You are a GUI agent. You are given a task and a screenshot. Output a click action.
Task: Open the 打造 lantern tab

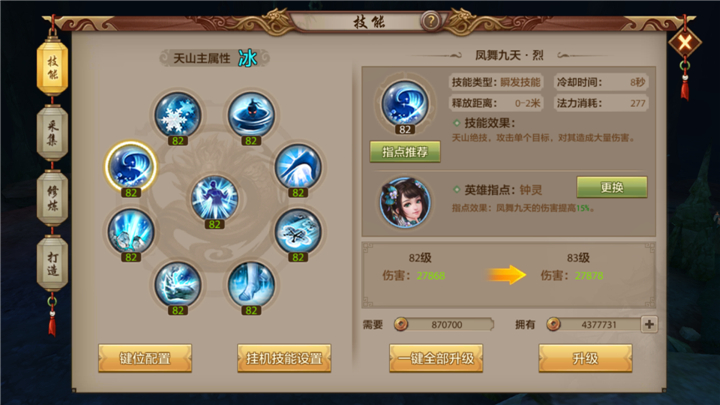pos(52,263)
